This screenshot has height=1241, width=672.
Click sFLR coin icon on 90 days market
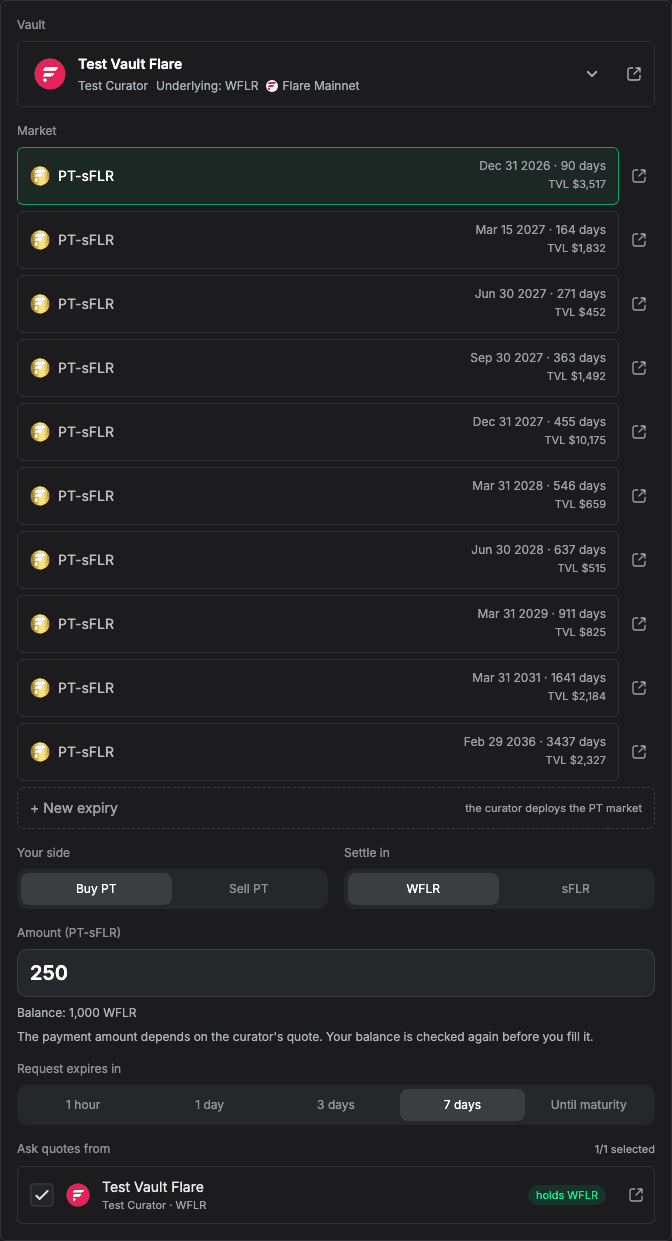click(40, 176)
